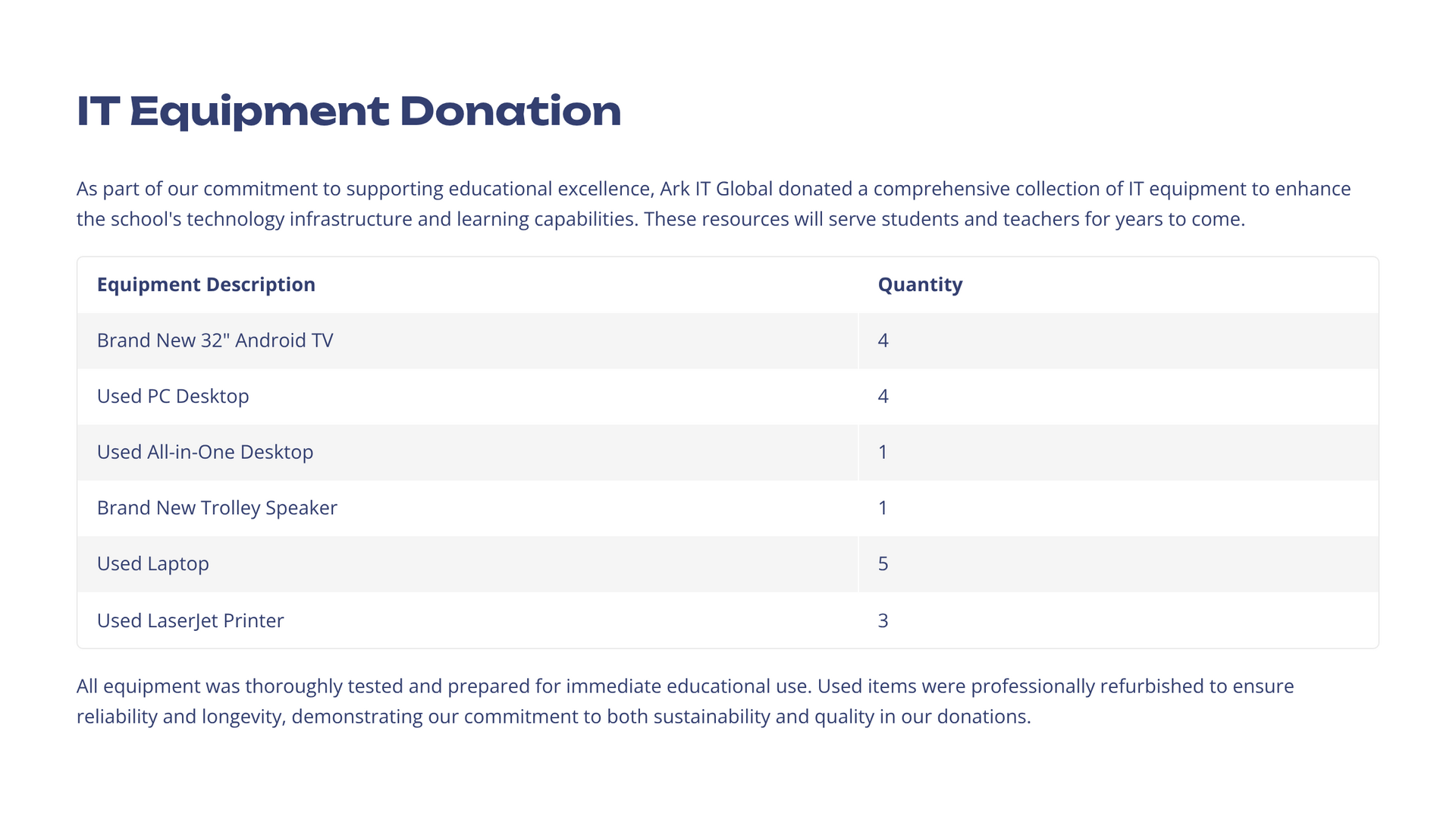The width and height of the screenshot is (1456, 819).
Task: Select the quantity value for Trolley Speaker
Action: point(883,508)
